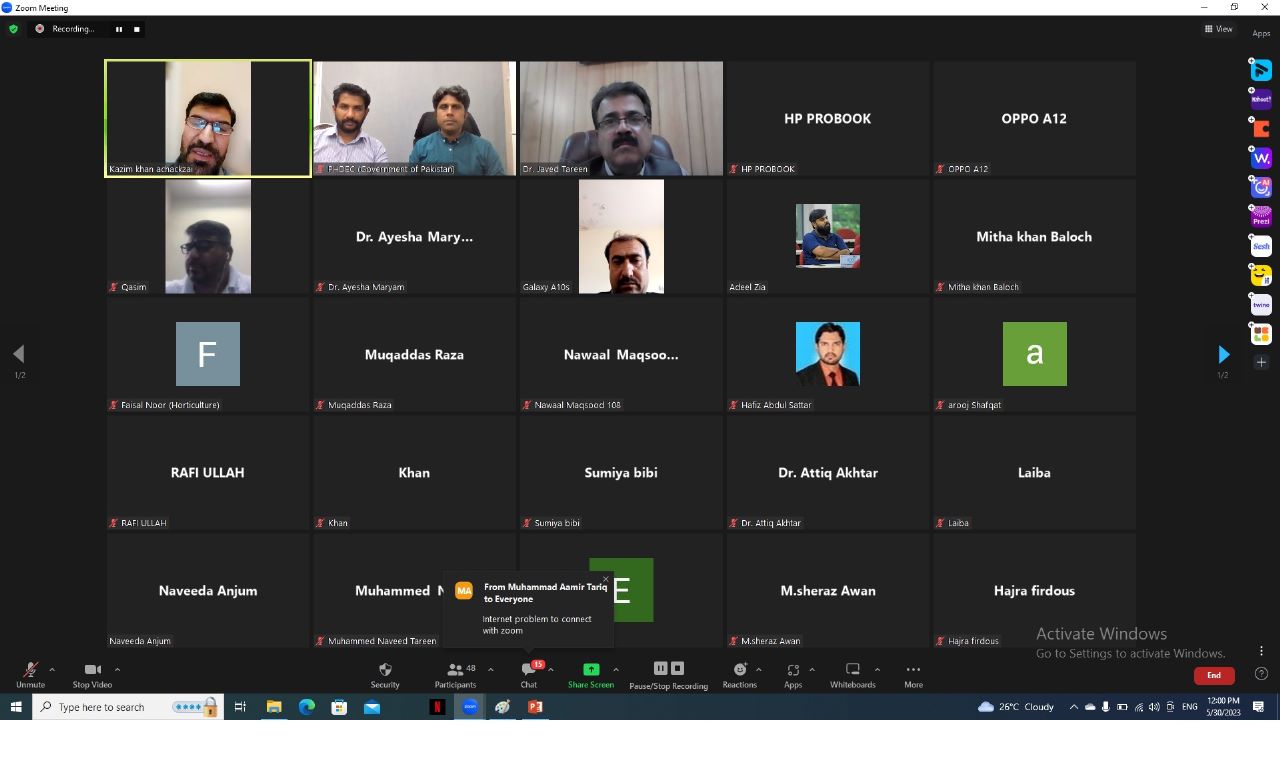1280x762 pixels.
Task: Open the Participants panel
Action: 455,671
